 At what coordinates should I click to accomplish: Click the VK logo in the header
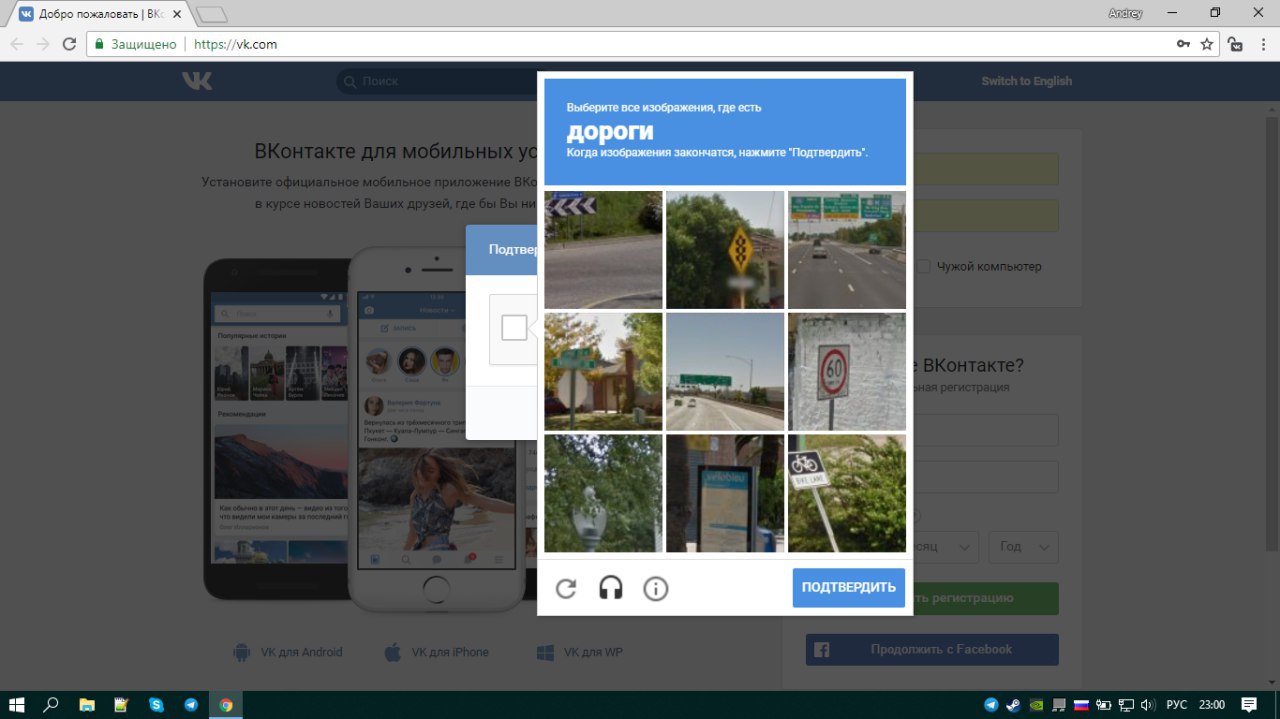197,81
